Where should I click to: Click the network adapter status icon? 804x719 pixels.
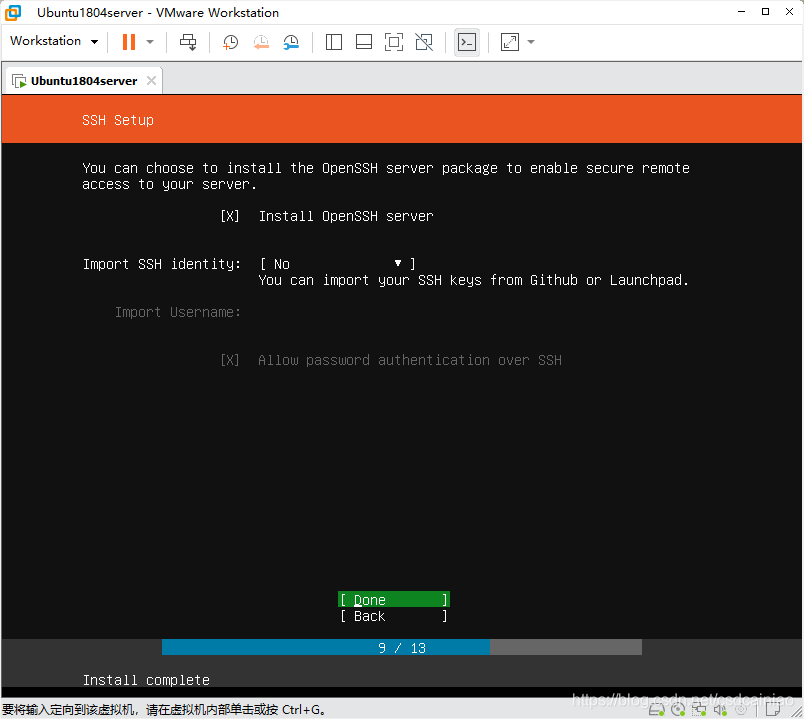pyautogui.click(x=699, y=710)
